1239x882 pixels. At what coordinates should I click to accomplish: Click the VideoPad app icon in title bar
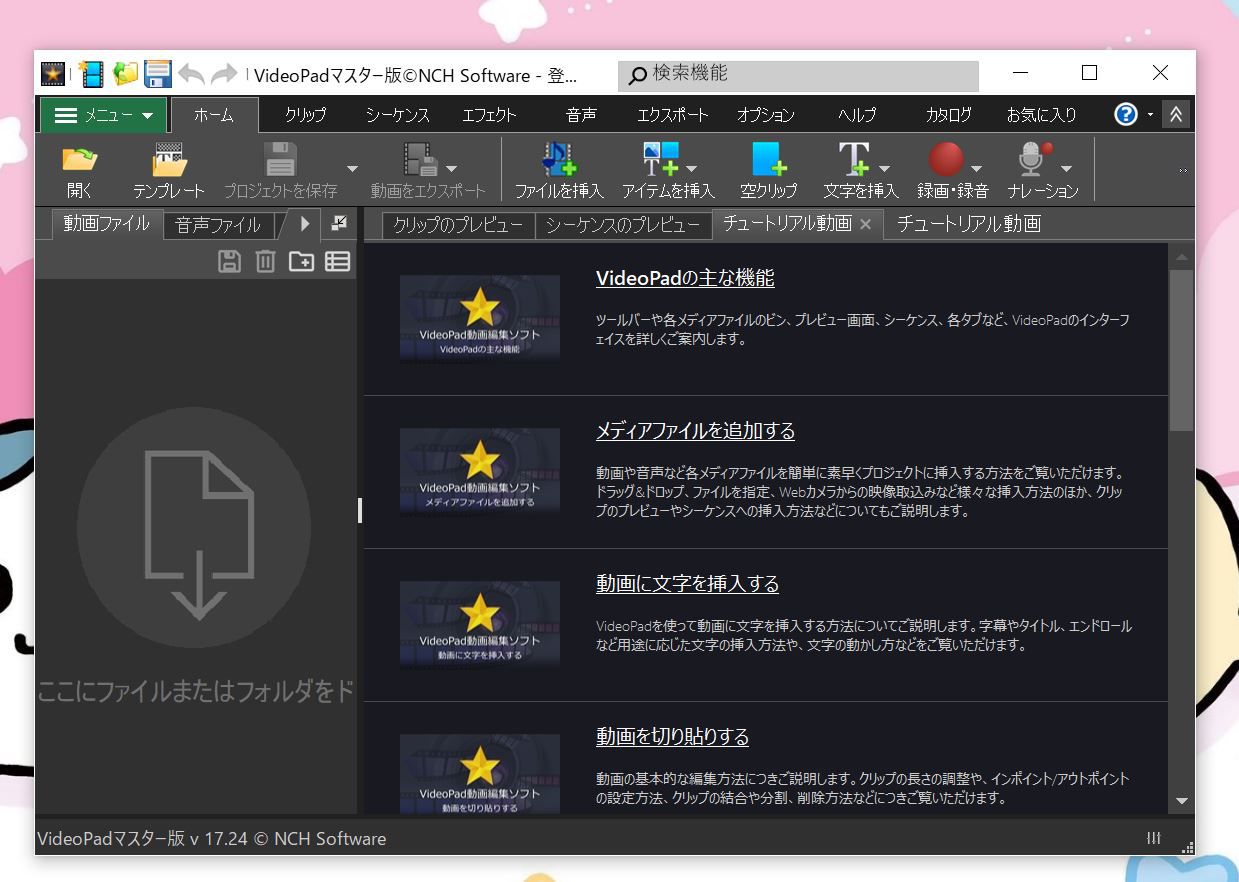tap(53, 74)
